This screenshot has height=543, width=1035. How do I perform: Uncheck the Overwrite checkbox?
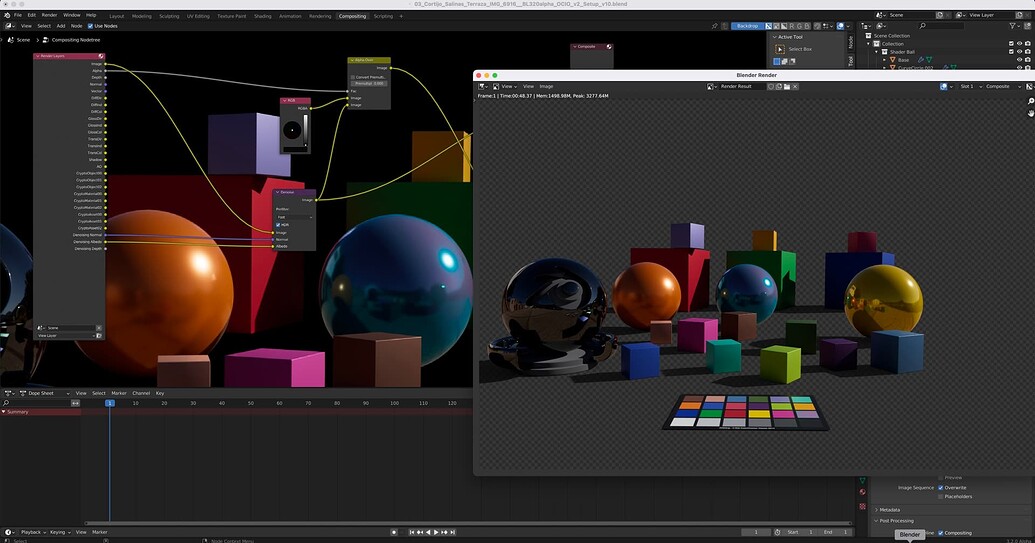tap(941, 488)
